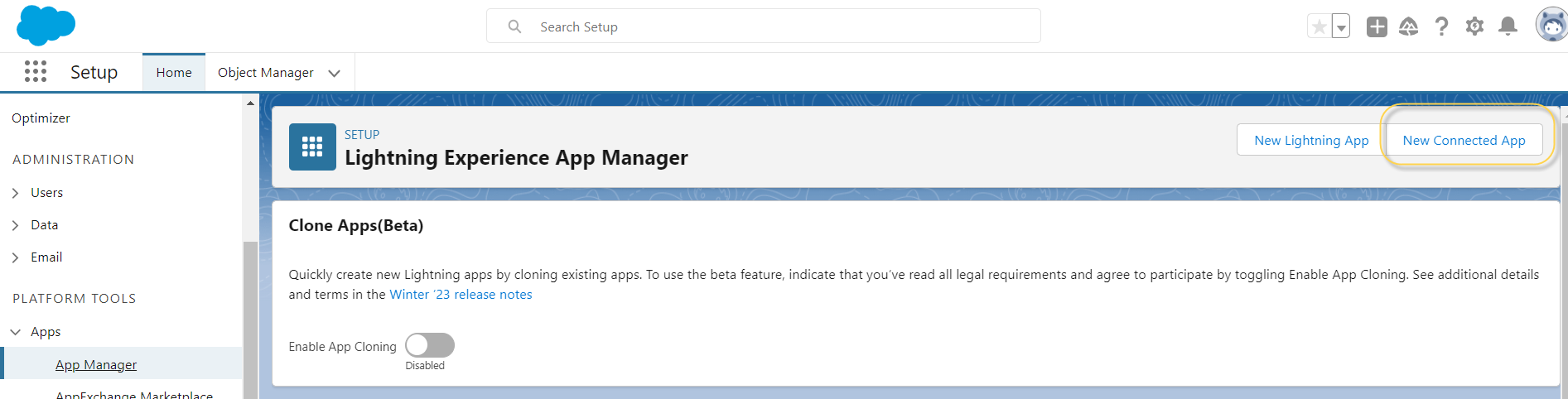Screen dimensions: 1568x399
Task: Open the user profile avatar
Action: [x=1551, y=25]
